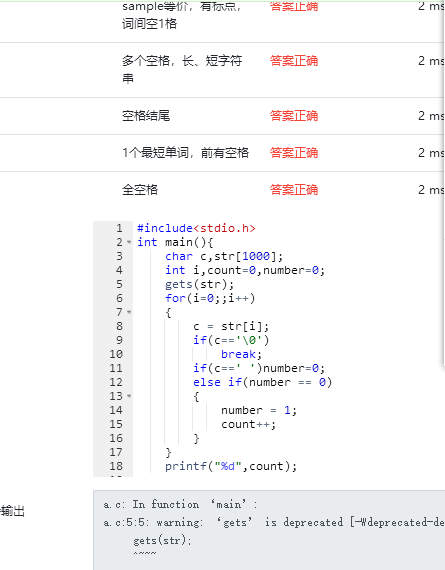Click the for(i=0;;i++) loop line

pyautogui.click(x=210, y=298)
